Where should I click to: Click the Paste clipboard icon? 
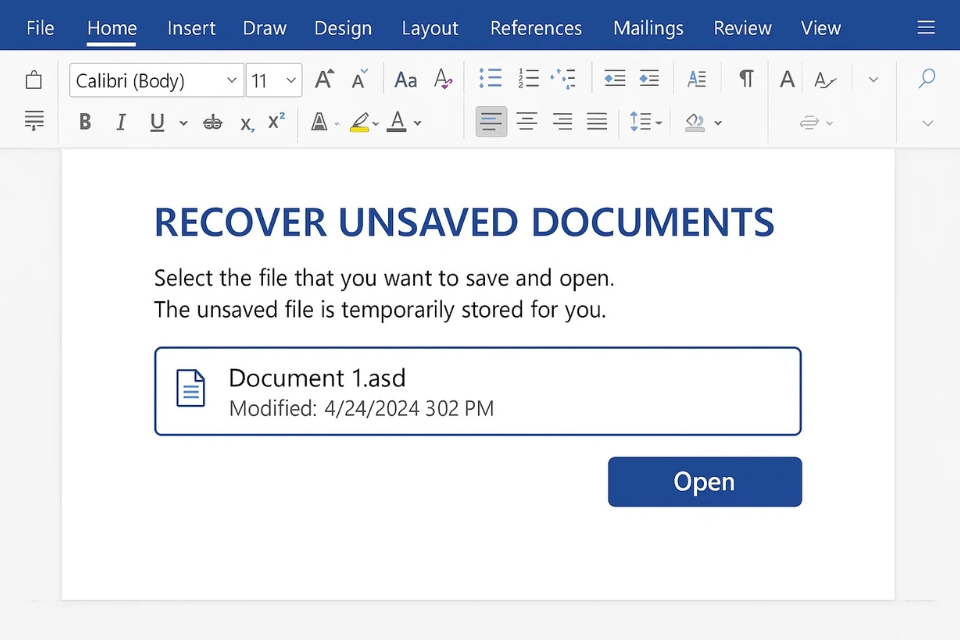pyautogui.click(x=34, y=80)
